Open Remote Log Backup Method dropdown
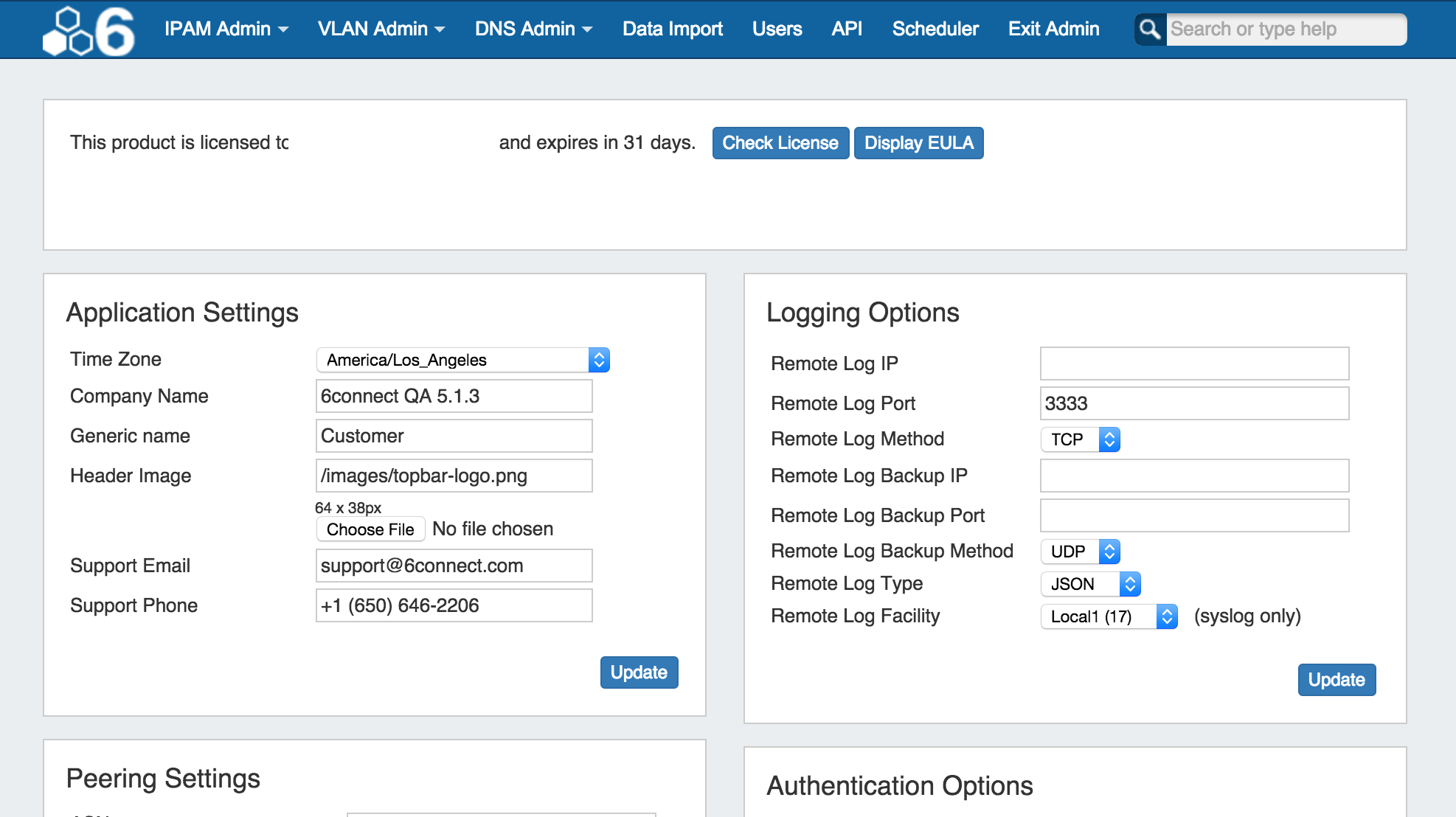 [1080, 552]
